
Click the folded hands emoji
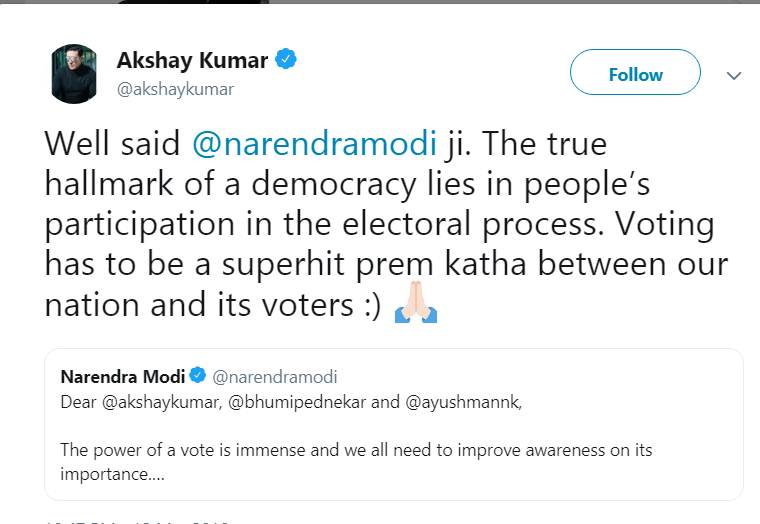(x=416, y=301)
